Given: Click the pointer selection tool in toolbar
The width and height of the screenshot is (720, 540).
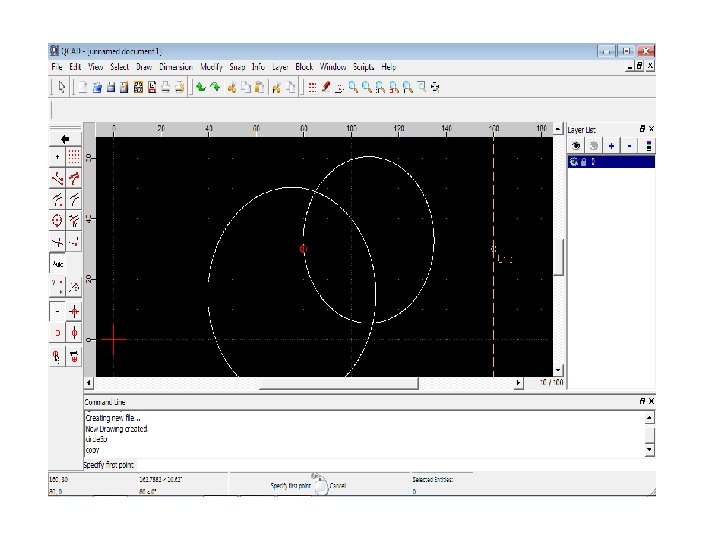Looking at the screenshot, I should tap(62, 87).
